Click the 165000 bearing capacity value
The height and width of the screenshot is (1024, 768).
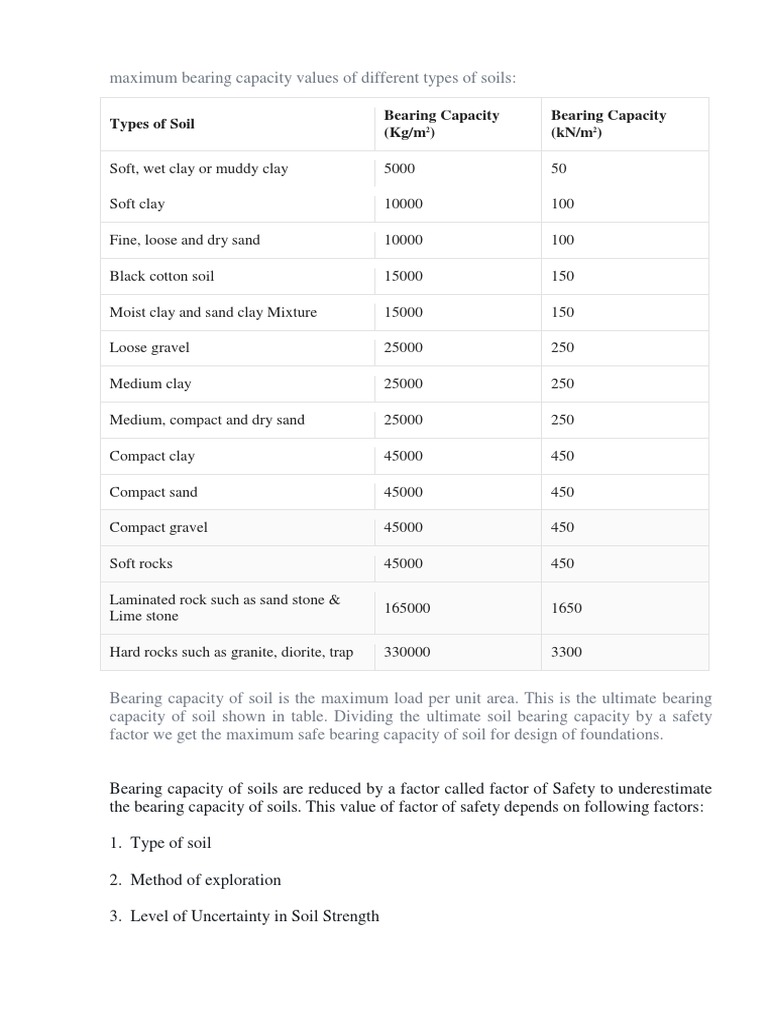pyautogui.click(x=407, y=608)
